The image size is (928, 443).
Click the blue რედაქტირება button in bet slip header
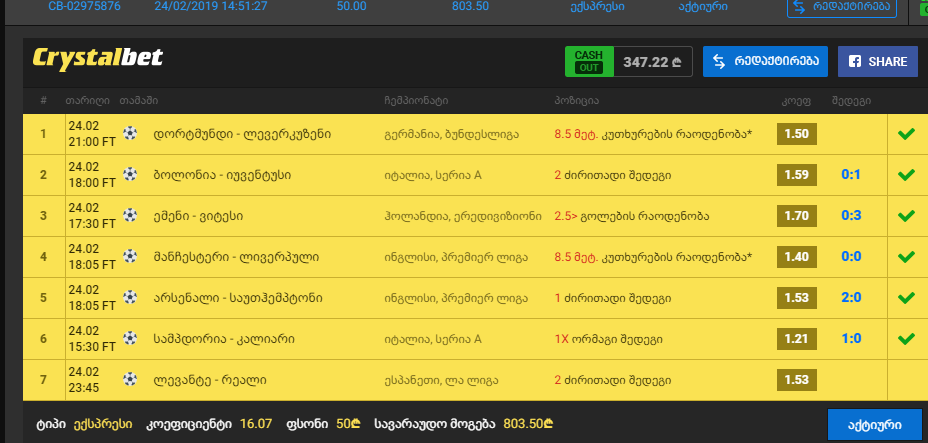(765, 62)
